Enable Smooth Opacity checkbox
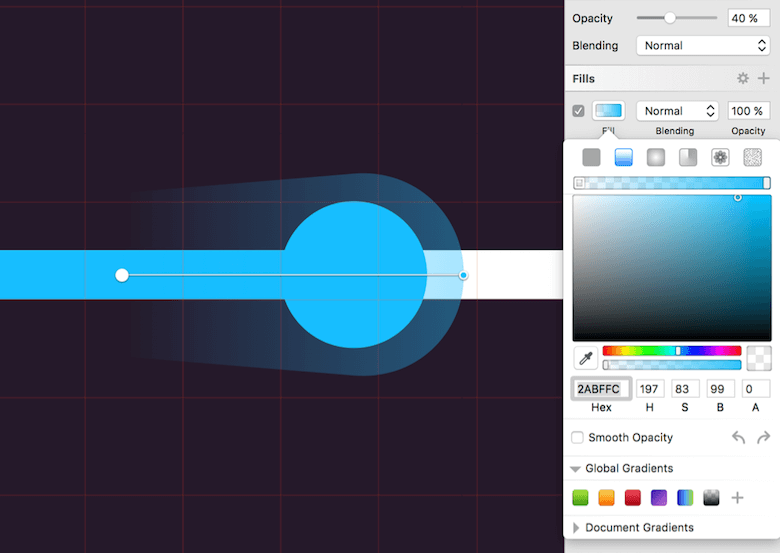The image size is (780, 553). pos(577,438)
